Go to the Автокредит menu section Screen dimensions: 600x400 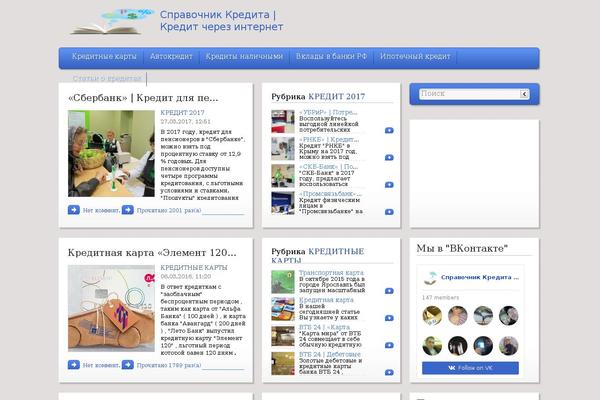[x=171, y=56]
